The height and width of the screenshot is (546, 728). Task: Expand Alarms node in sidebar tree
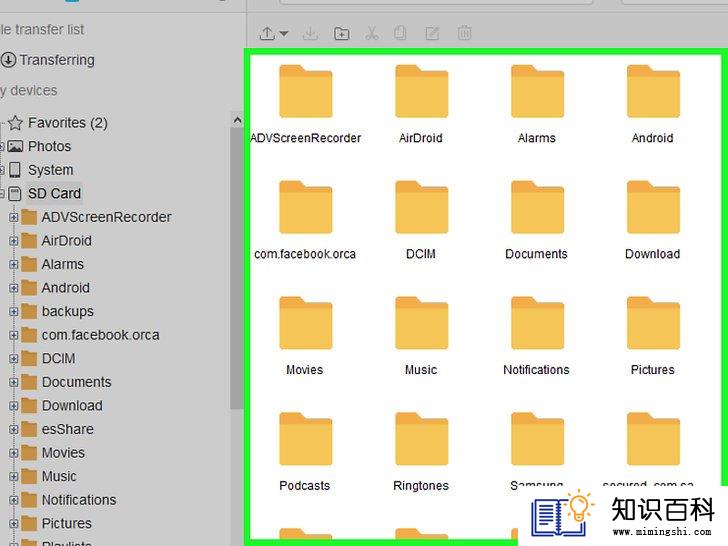[13, 264]
